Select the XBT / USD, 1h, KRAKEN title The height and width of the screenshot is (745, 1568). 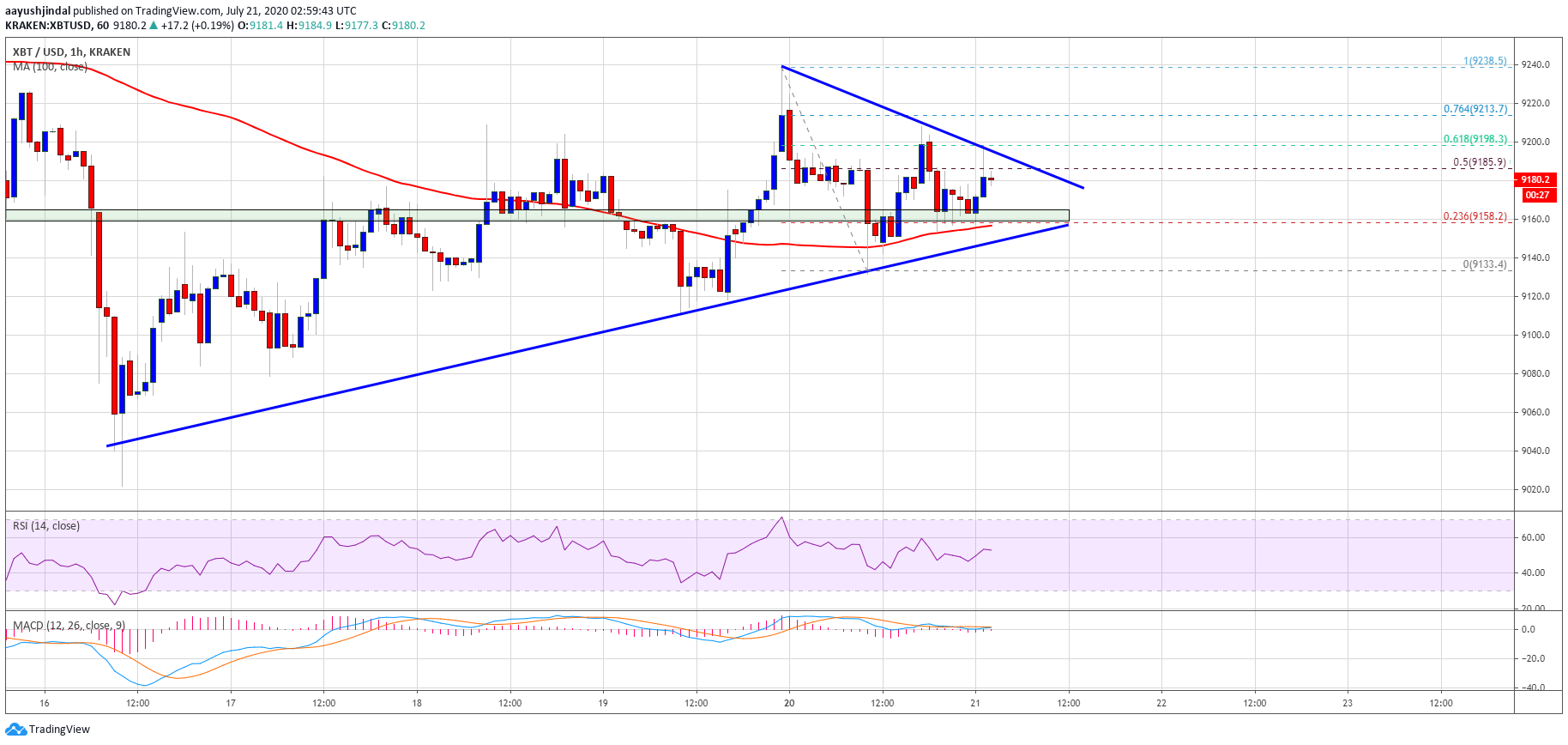click(x=71, y=52)
